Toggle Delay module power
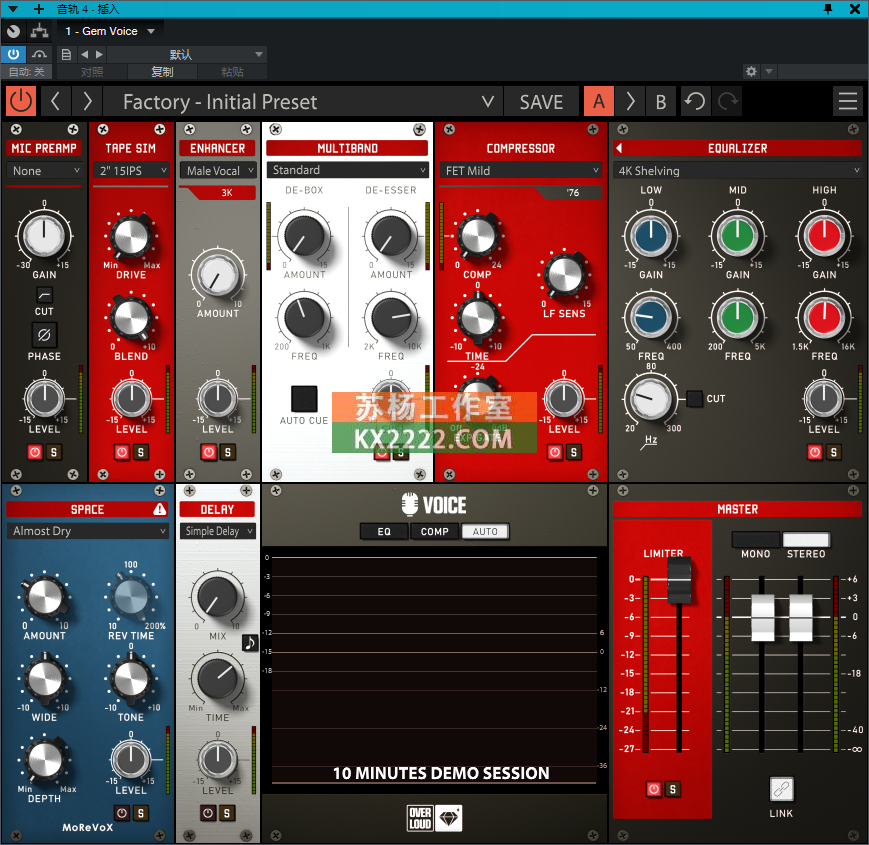This screenshot has width=869, height=845. (x=208, y=813)
